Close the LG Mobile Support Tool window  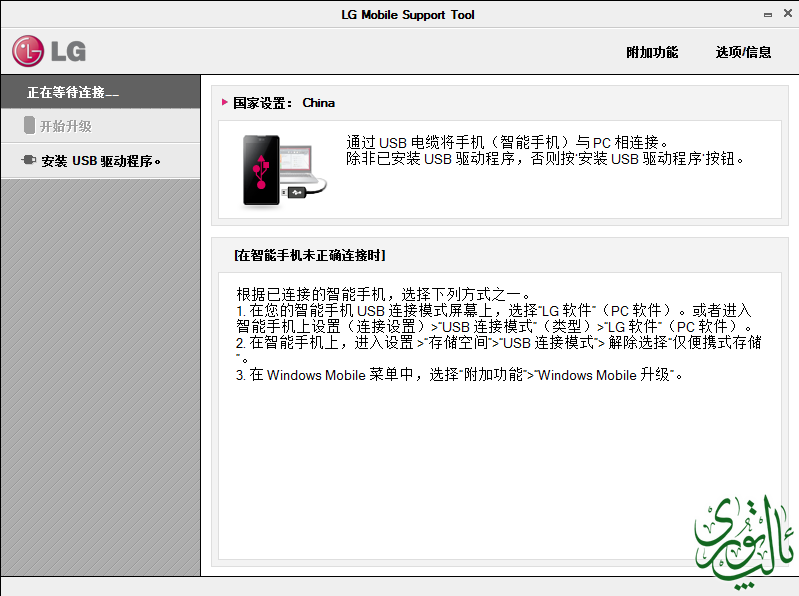tap(787, 14)
